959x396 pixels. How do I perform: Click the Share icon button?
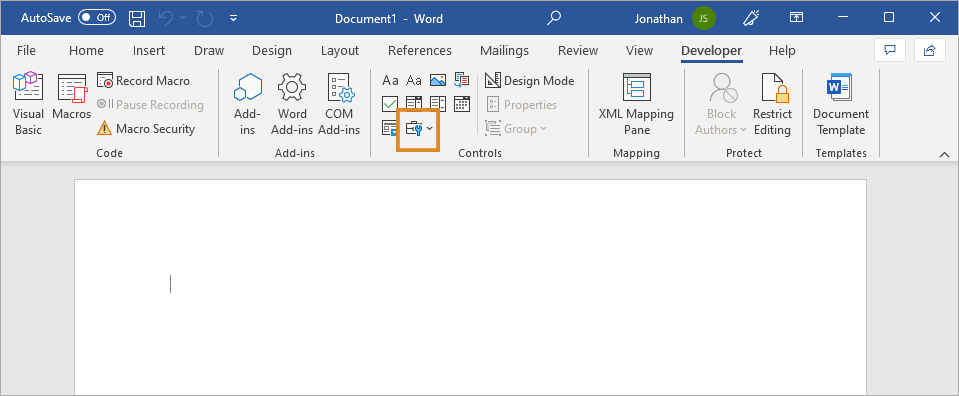(x=930, y=50)
